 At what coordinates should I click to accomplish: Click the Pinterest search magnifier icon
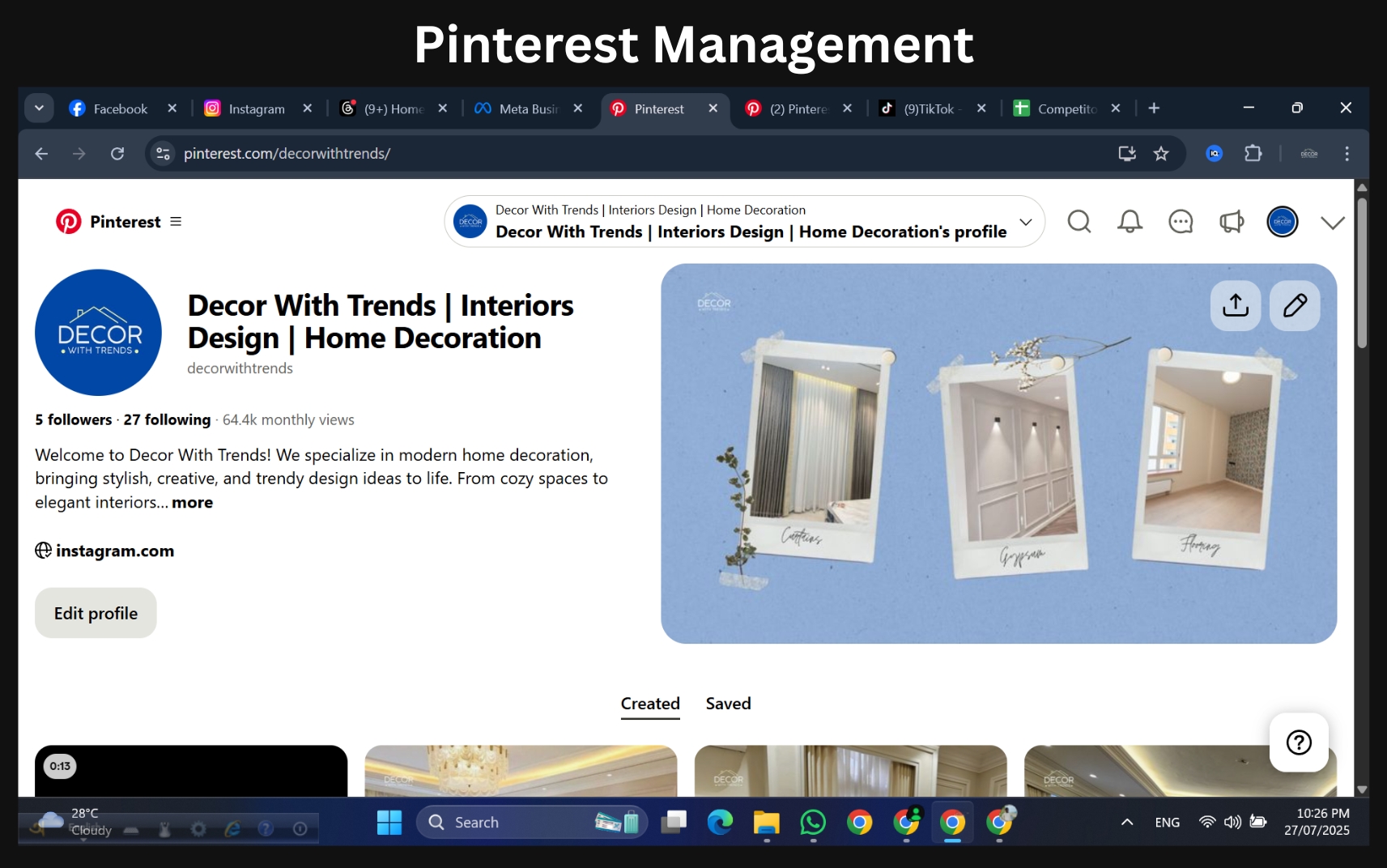(1079, 222)
